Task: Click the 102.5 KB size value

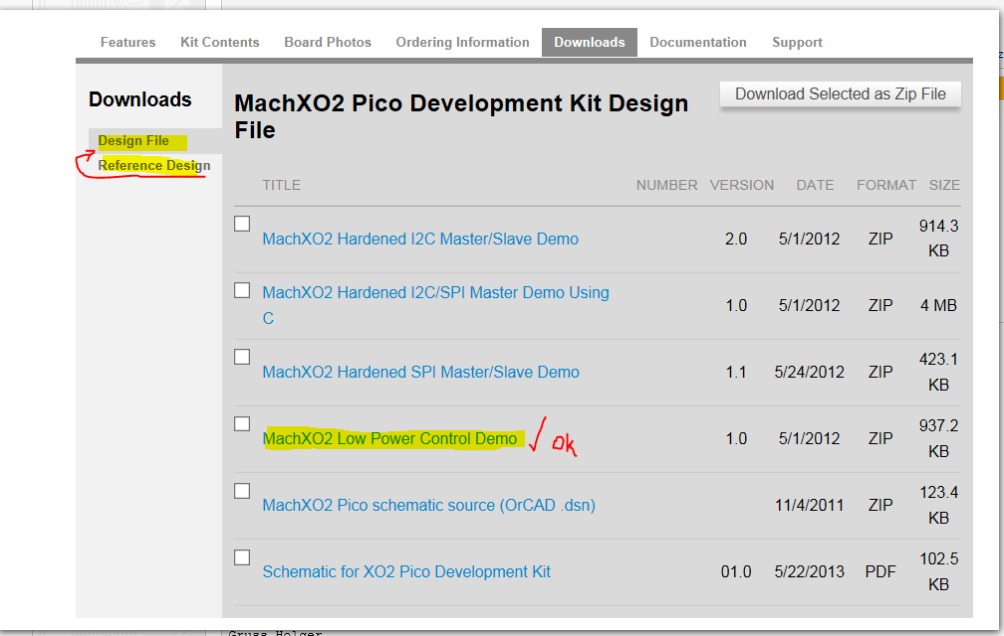Action: [939, 572]
